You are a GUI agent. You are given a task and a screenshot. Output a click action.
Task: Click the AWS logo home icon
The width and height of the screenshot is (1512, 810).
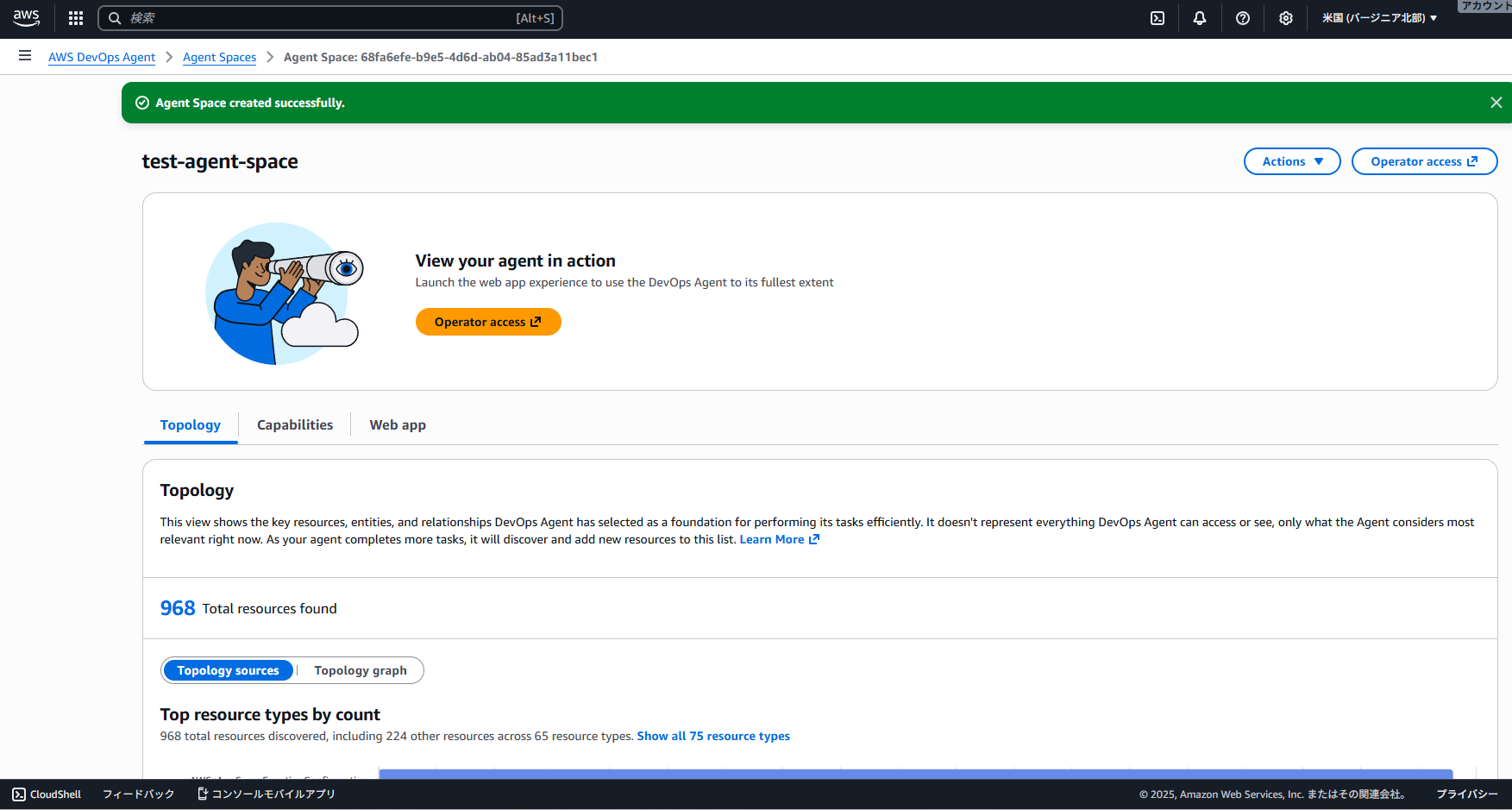click(26, 18)
